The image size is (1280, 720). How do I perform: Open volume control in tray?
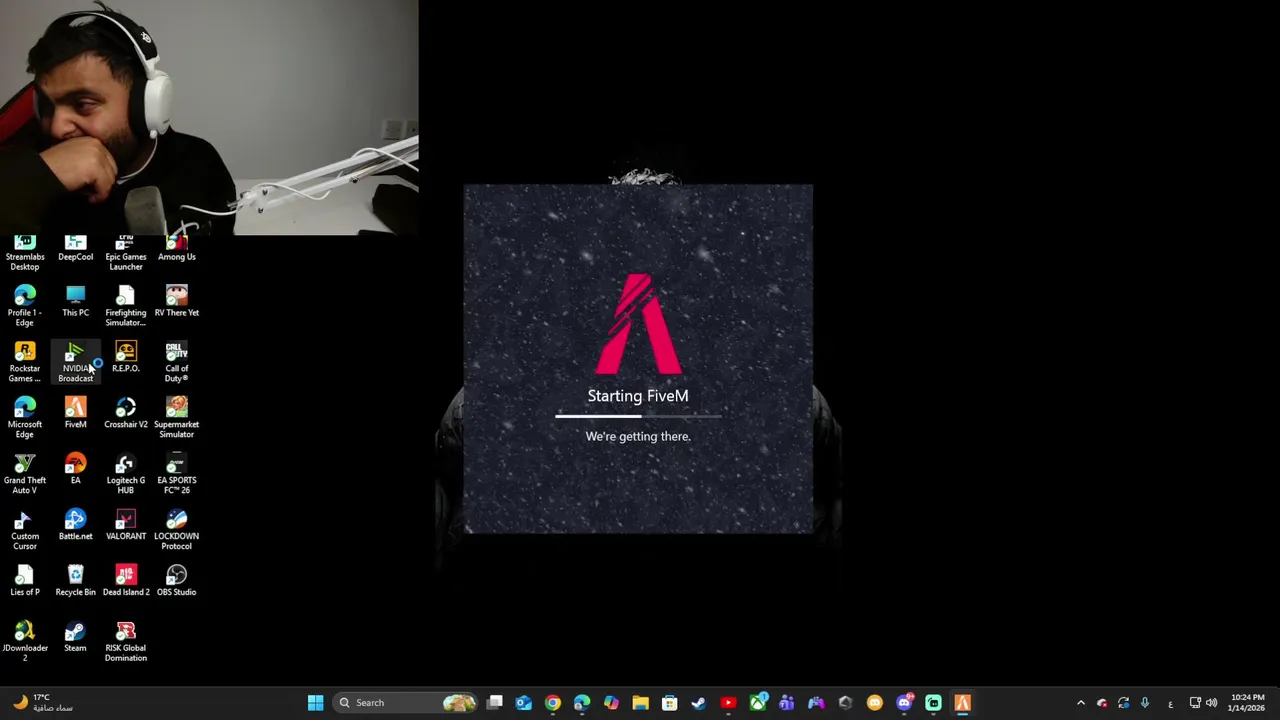tap(1212, 703)
